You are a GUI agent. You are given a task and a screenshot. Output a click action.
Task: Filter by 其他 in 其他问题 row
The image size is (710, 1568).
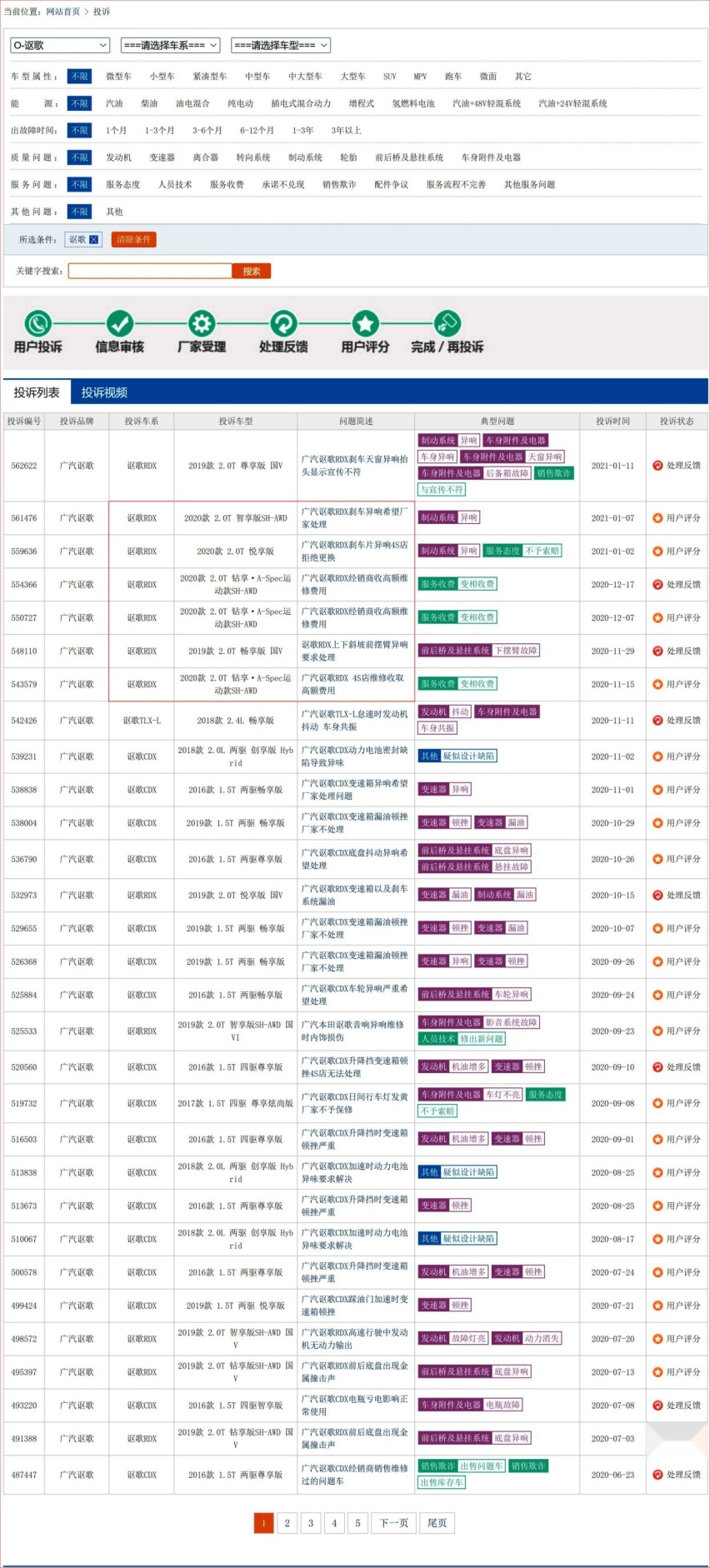click(x=114, y=212)
